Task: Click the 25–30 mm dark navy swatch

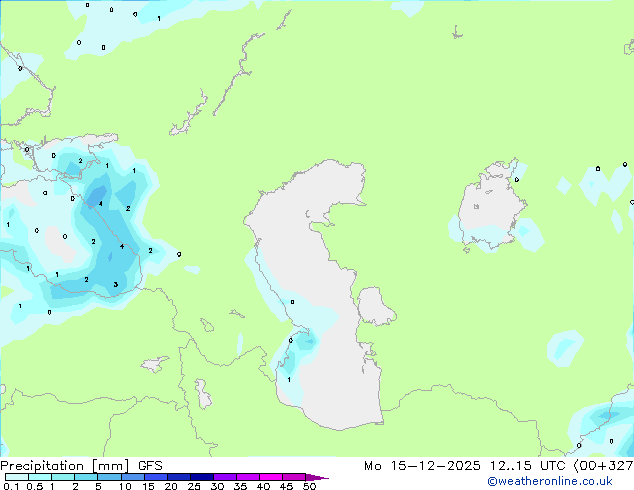Action: [202, 477]
